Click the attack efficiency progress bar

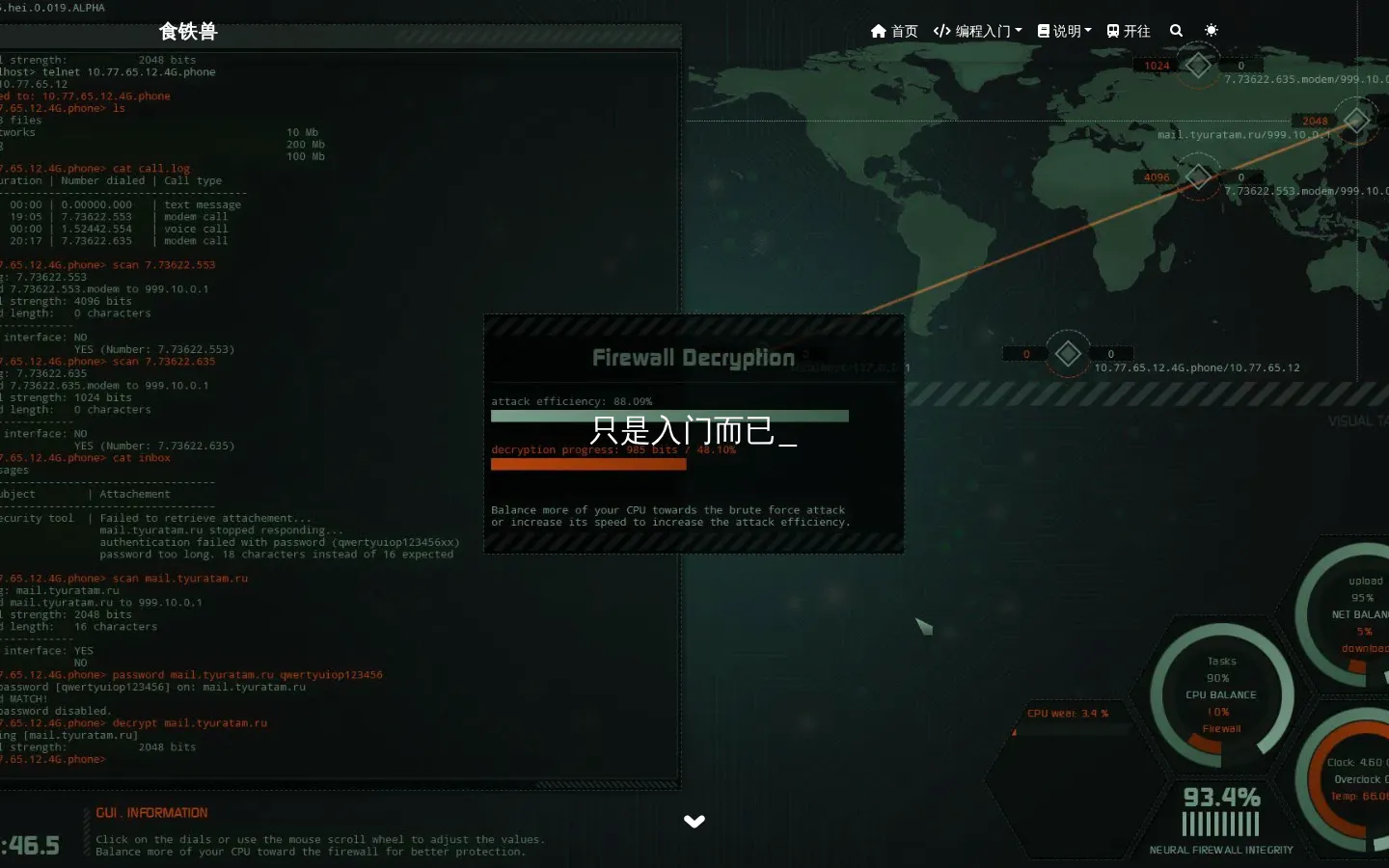pos(669,417)
